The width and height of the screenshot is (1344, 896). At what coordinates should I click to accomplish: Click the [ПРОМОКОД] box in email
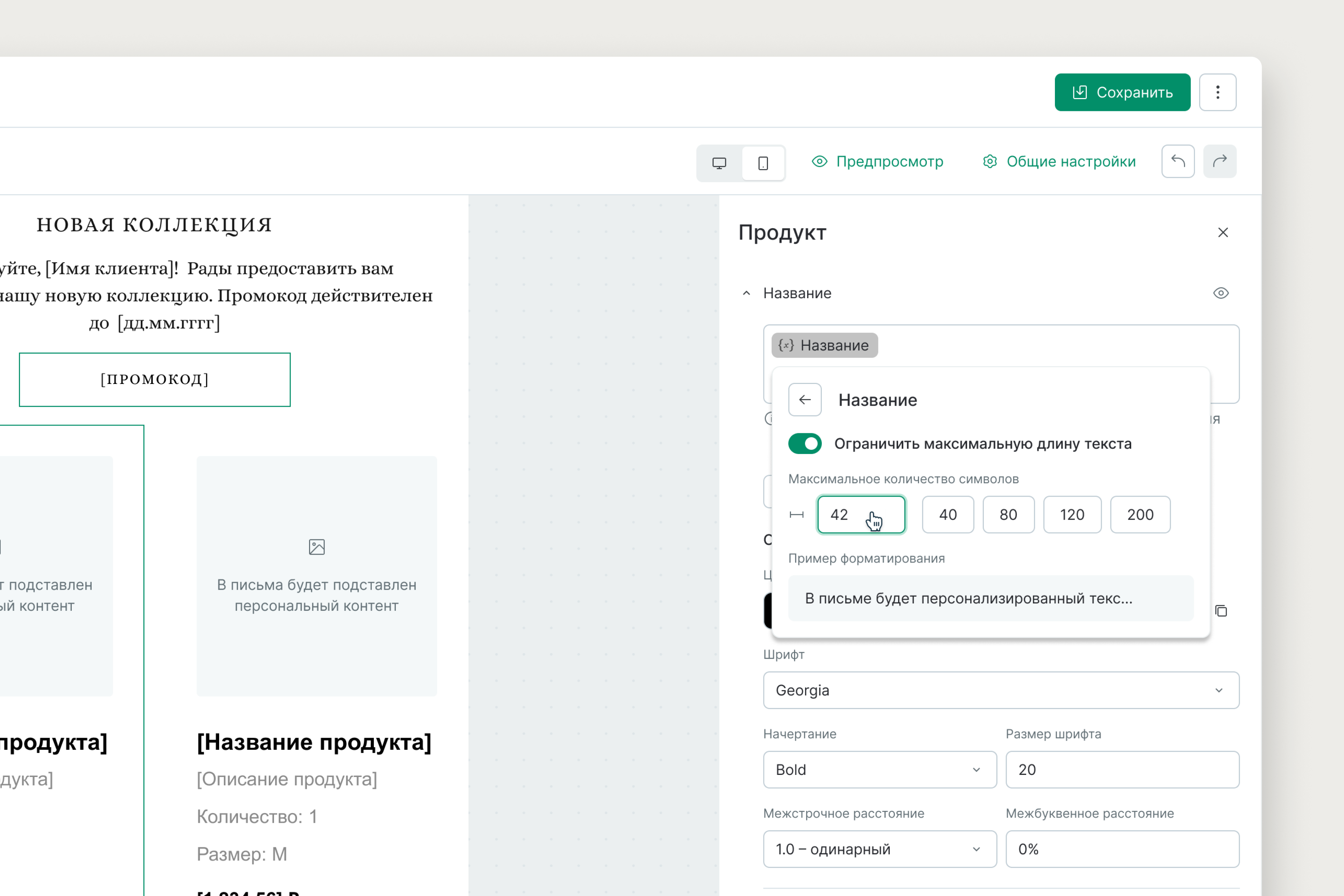[154, 379]
